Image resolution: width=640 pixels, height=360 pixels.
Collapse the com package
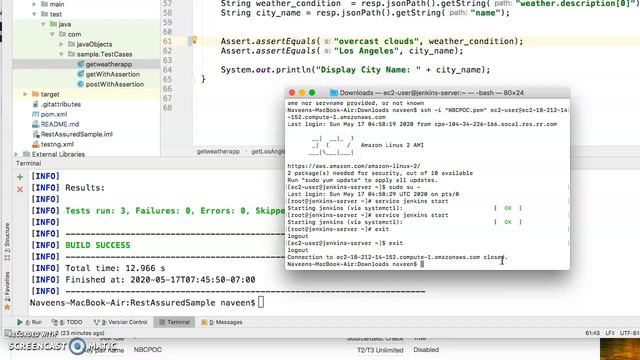pos(53,34)
